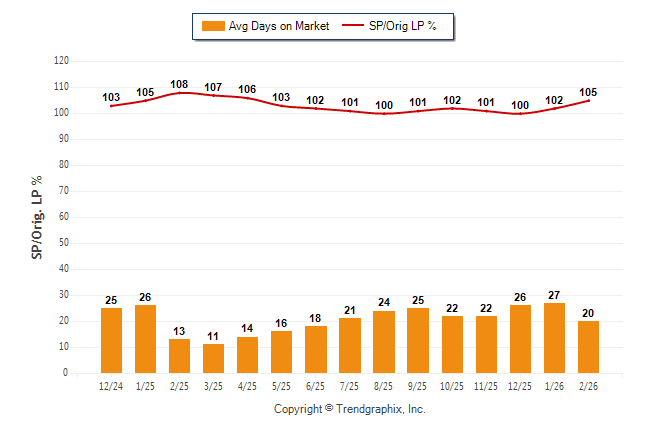Select the 12/24 orange bar
This screenshot has width=646, height=434.
[111, 340]
